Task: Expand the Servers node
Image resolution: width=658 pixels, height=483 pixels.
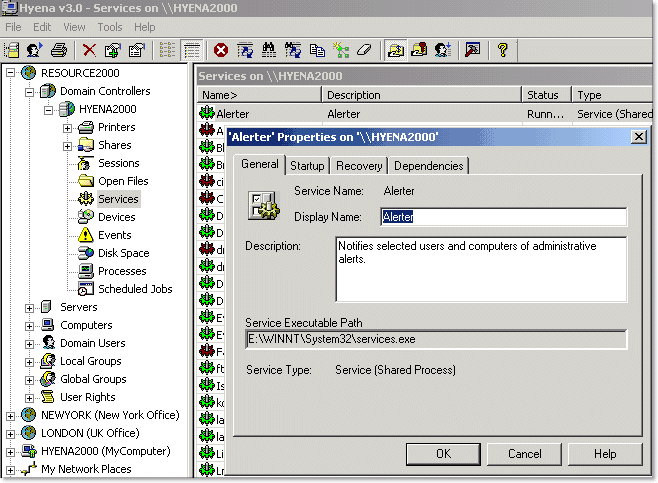Action: (29, 308)
